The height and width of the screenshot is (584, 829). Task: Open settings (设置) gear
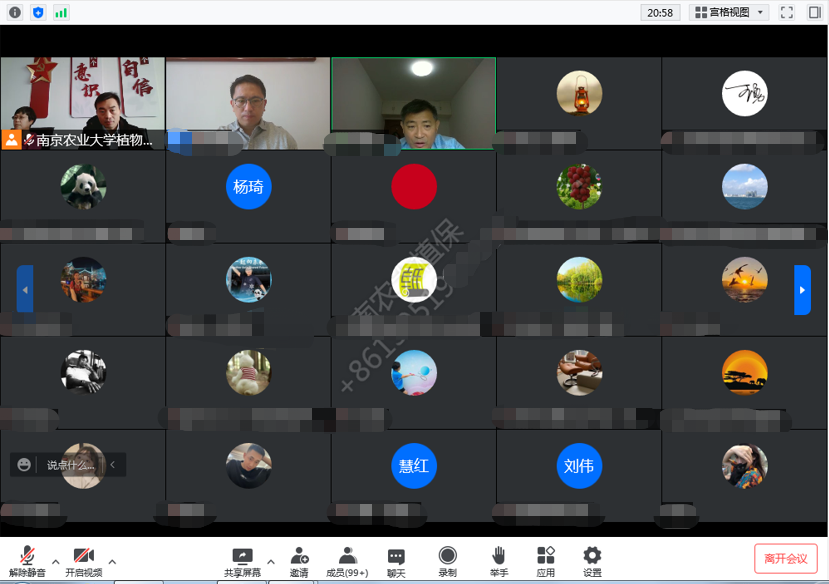pos(592,561)
